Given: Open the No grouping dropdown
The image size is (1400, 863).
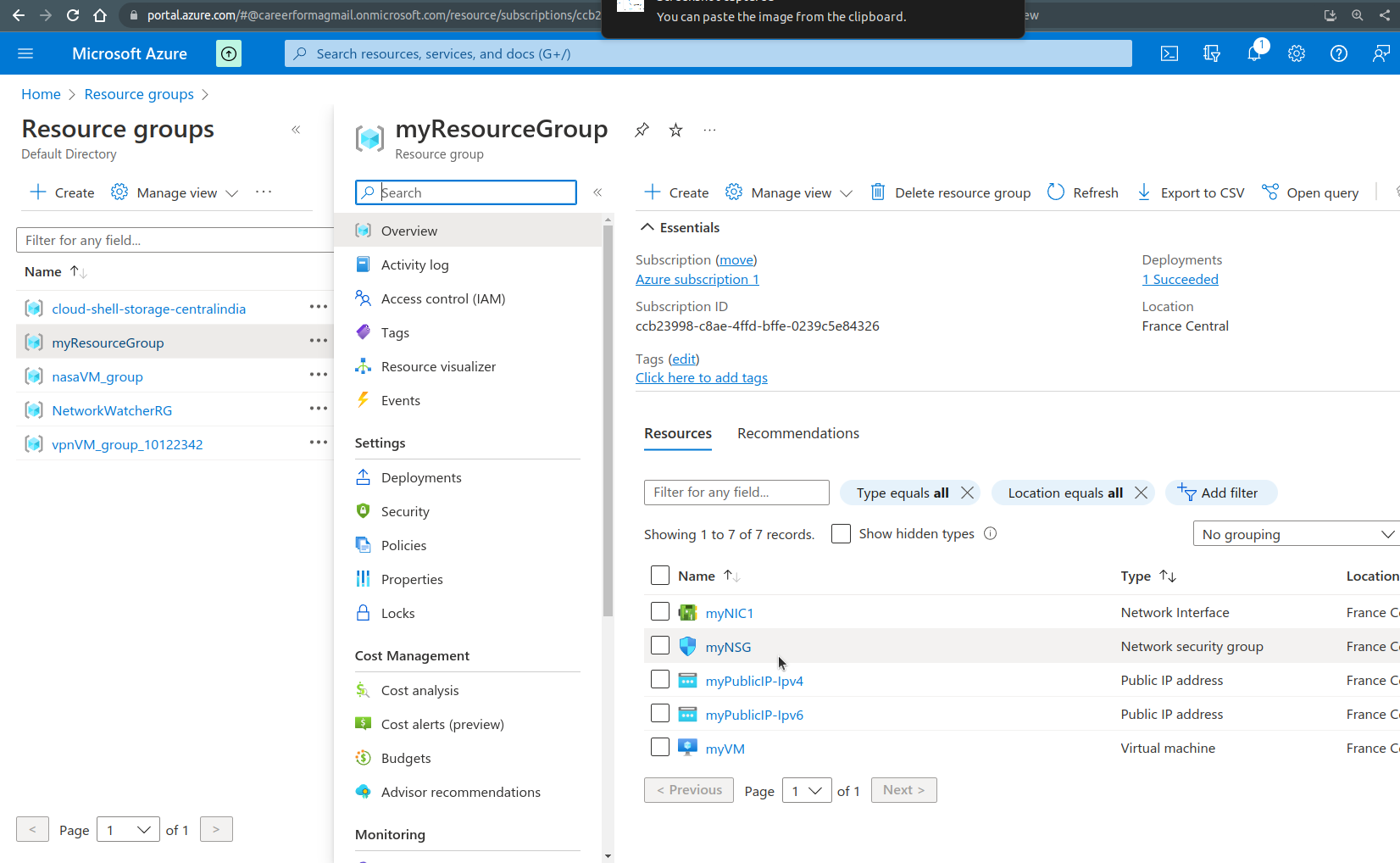Looking at the screenshot, I should pyautogui.click(x=1297, y=534).
